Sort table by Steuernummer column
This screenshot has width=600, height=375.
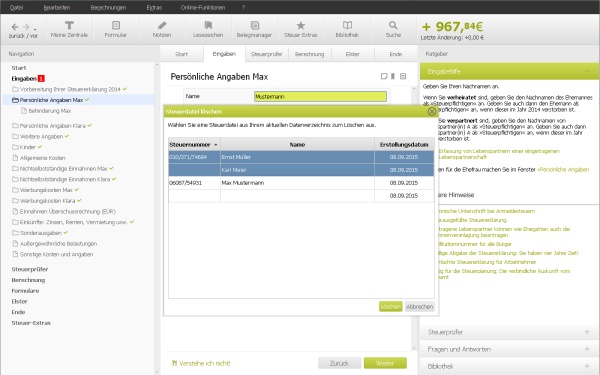(194, 145)
